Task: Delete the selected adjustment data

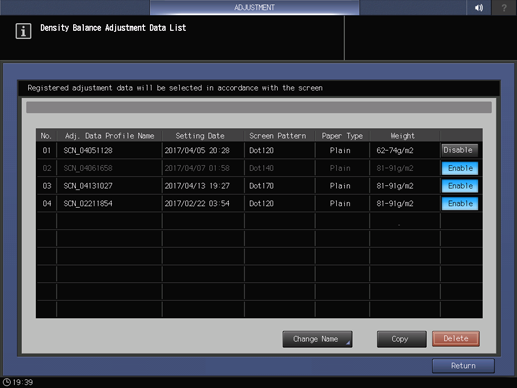Action: pos(456,339)
